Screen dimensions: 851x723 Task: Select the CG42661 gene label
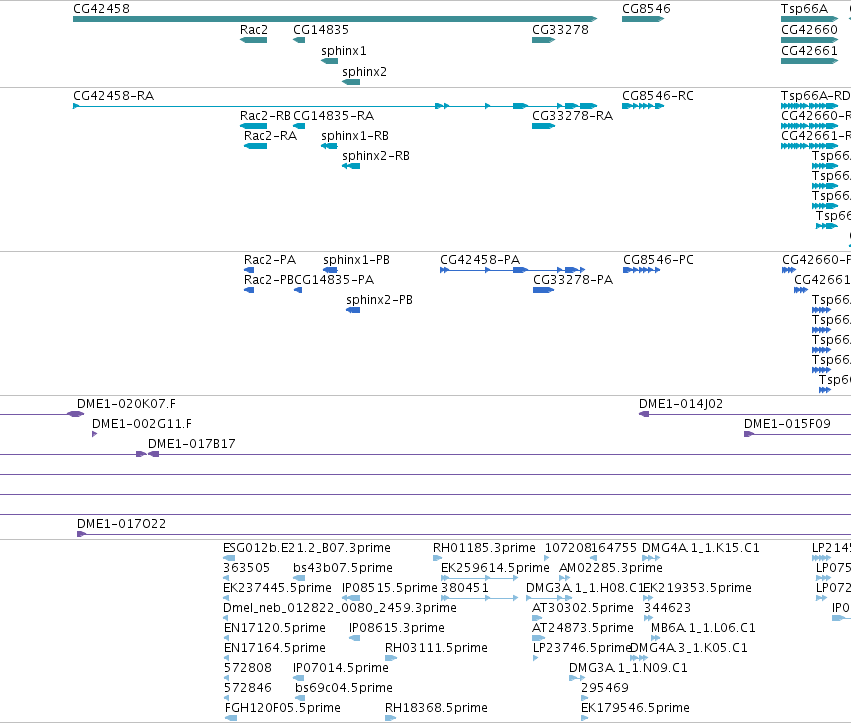point(809,51)
